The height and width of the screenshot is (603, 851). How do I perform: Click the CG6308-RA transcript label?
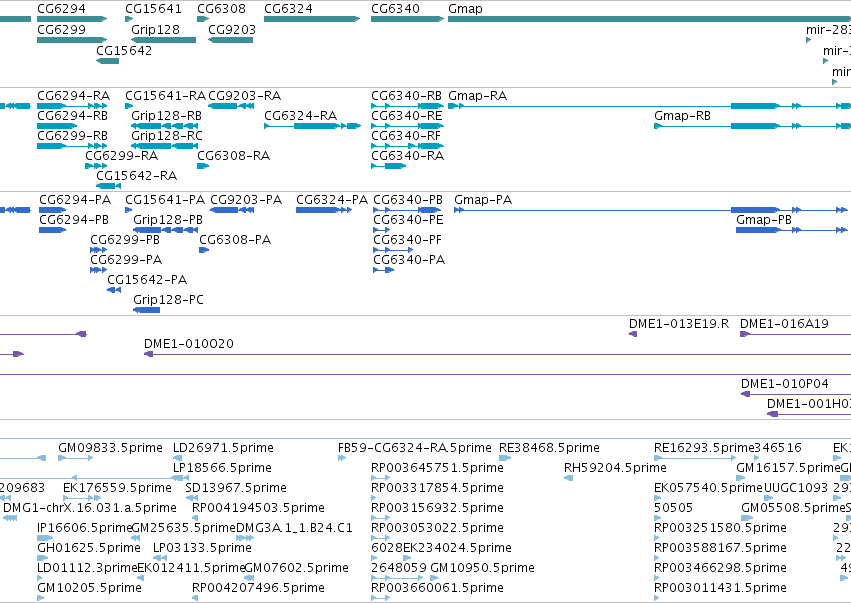click(x=233, y=156)
